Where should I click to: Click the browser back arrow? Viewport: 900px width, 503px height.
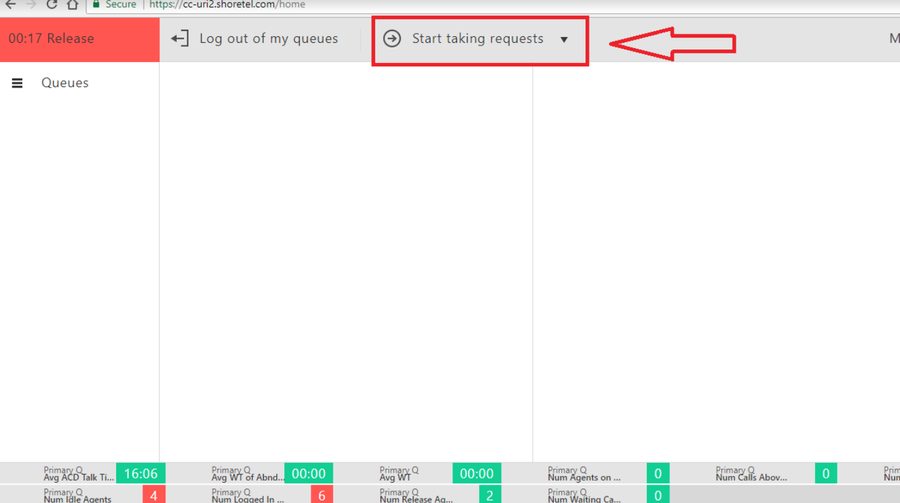pyautogui.click(x=10, y=4)
